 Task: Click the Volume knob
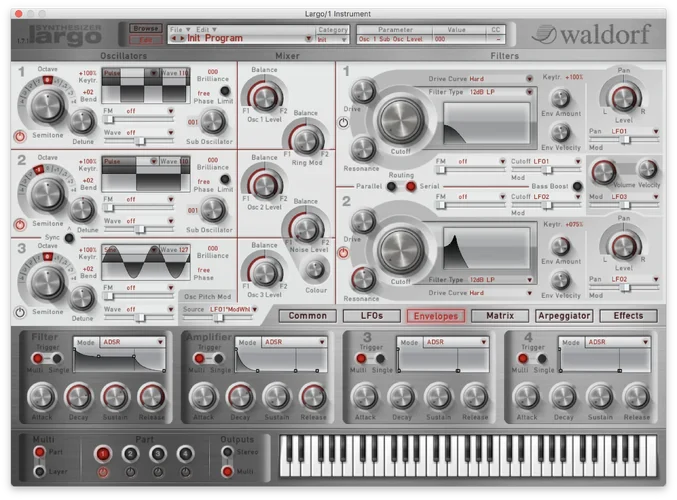(x=604, y=171)
